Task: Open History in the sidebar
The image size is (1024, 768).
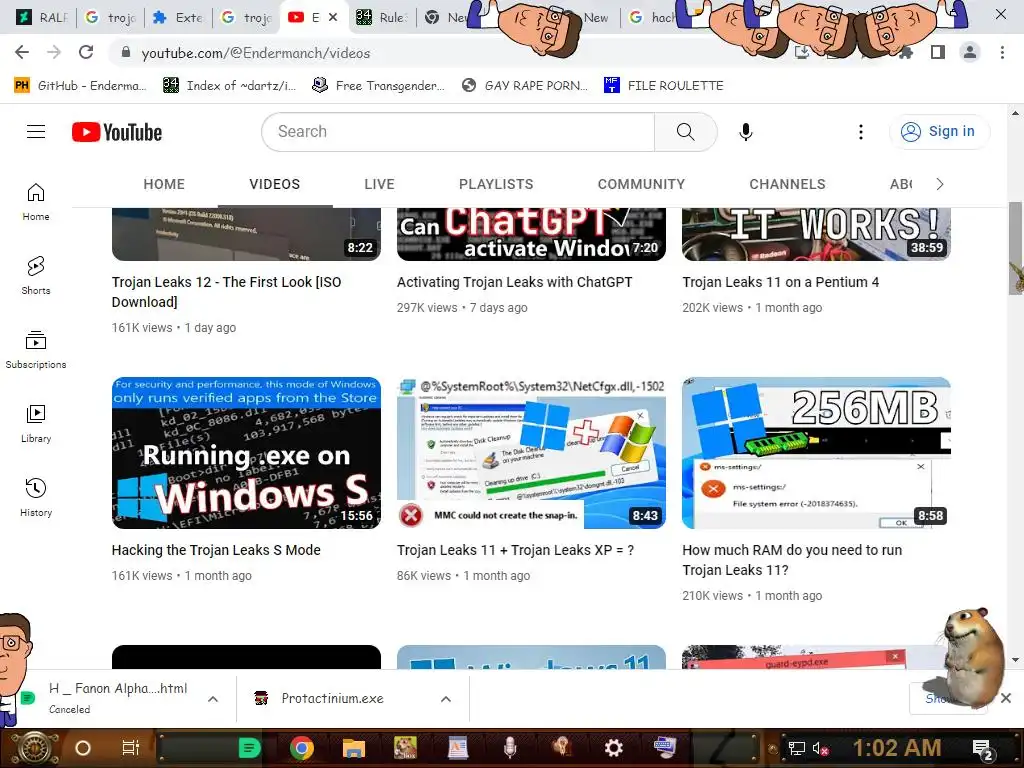Action: click(36, 498)
